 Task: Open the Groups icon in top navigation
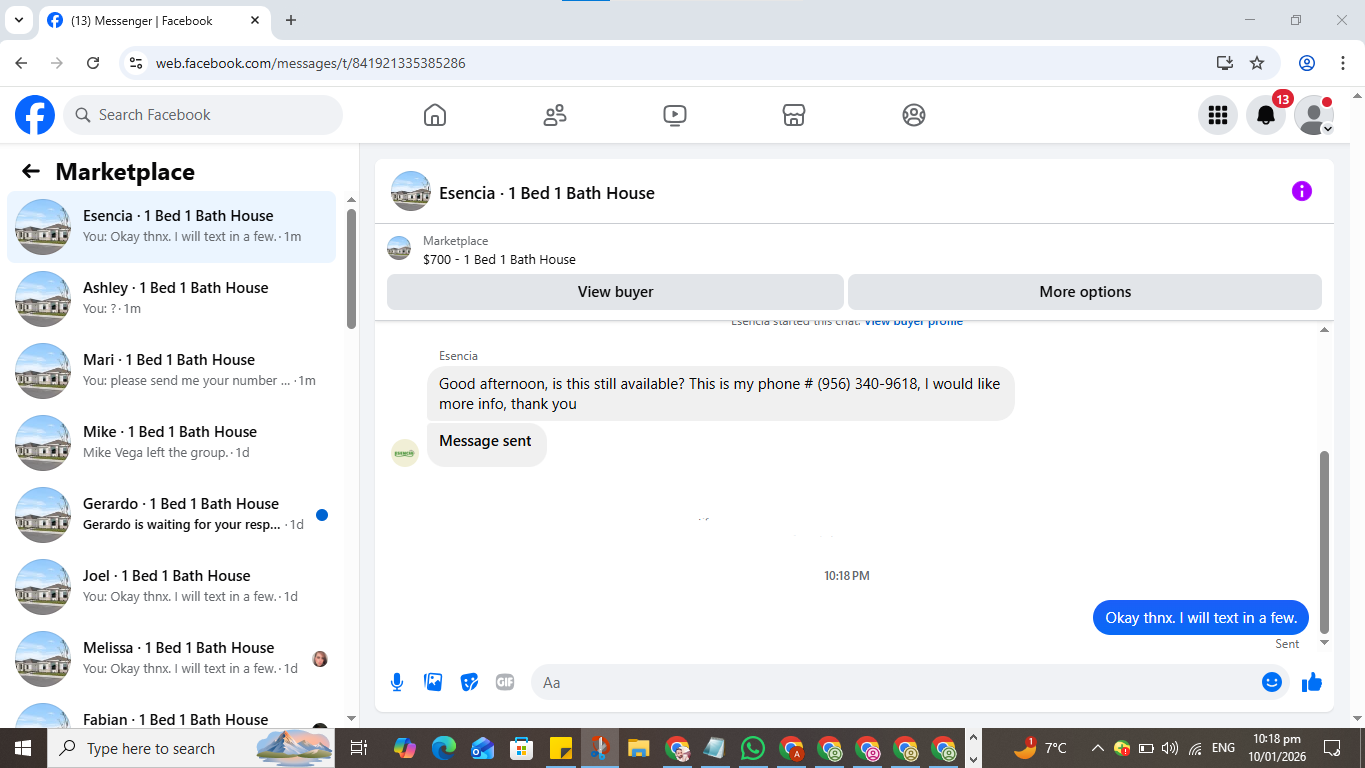(914, 115)
